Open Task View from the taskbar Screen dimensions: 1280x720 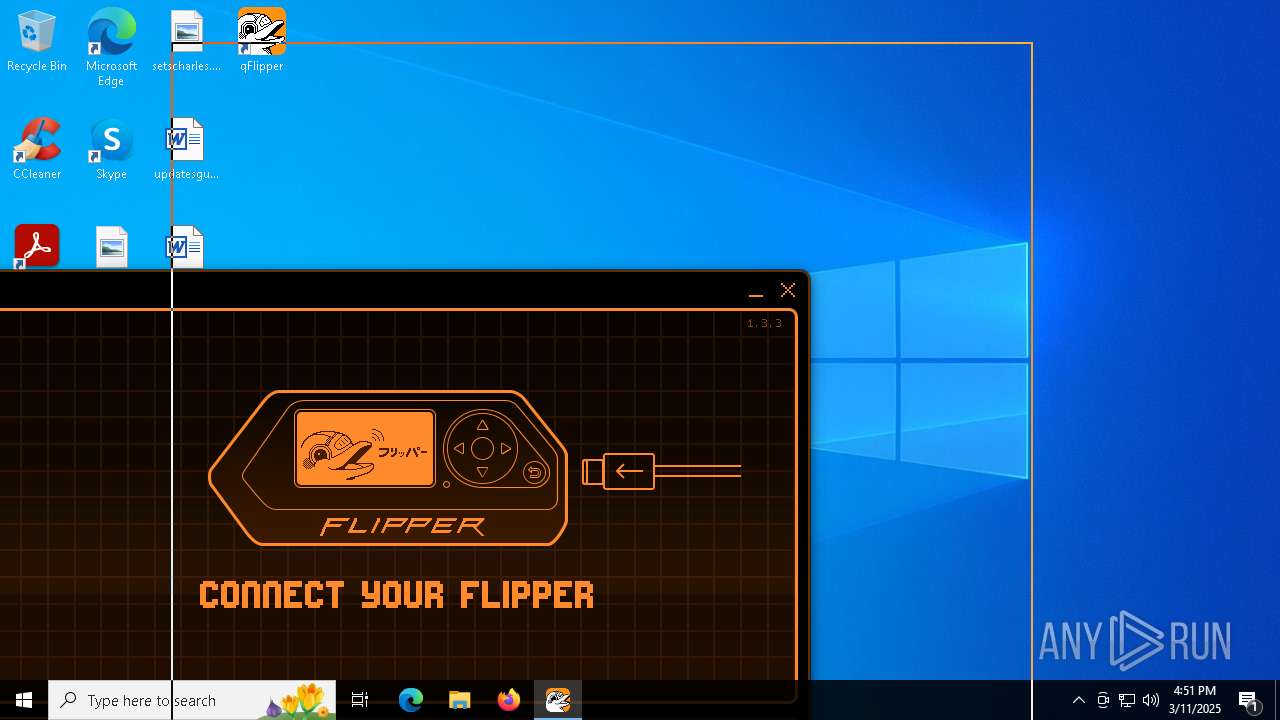point(360,700)
